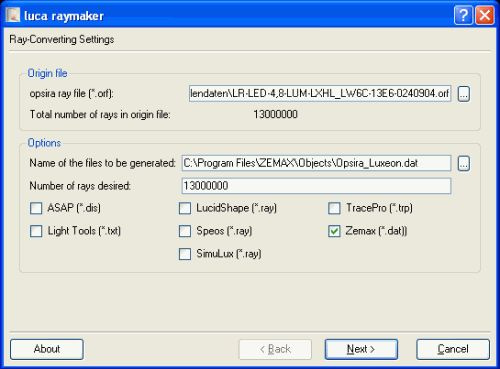Proceed with the Next button

pos(361,349)
